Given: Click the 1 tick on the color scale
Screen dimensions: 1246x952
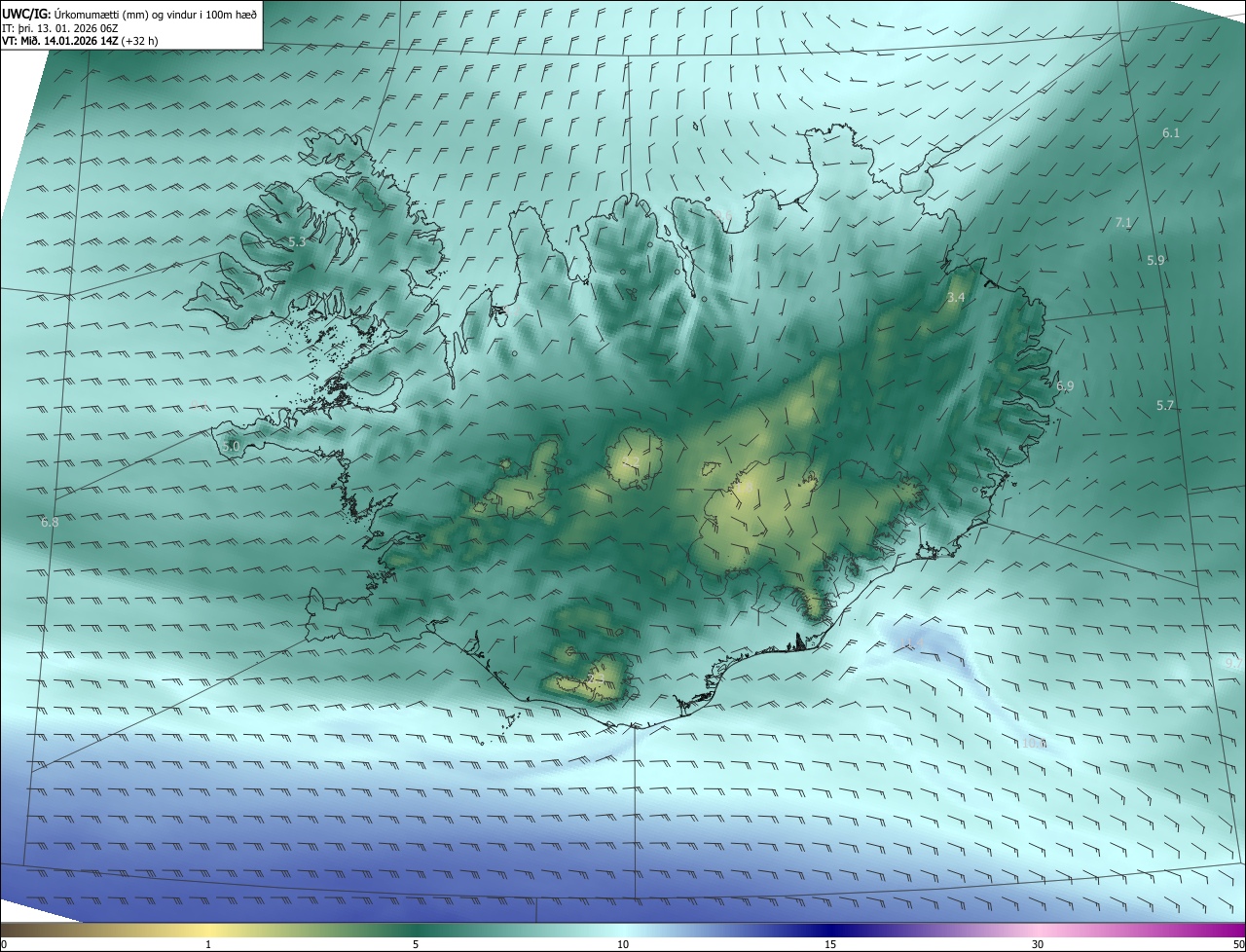Looking at the screenshot, I should pos(208,945).
